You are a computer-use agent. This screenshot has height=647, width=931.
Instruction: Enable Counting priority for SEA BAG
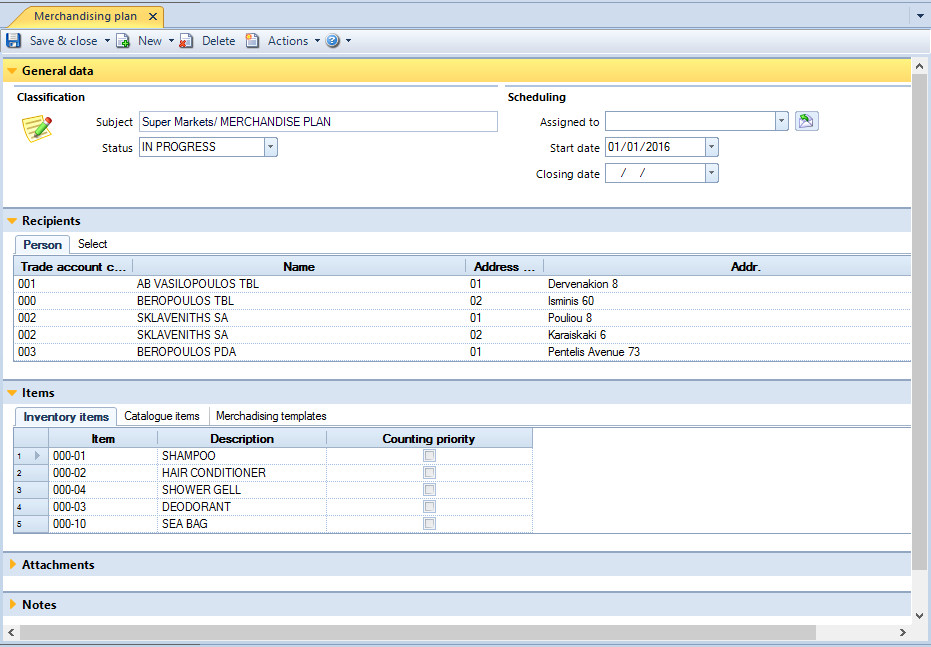point(429,524)
